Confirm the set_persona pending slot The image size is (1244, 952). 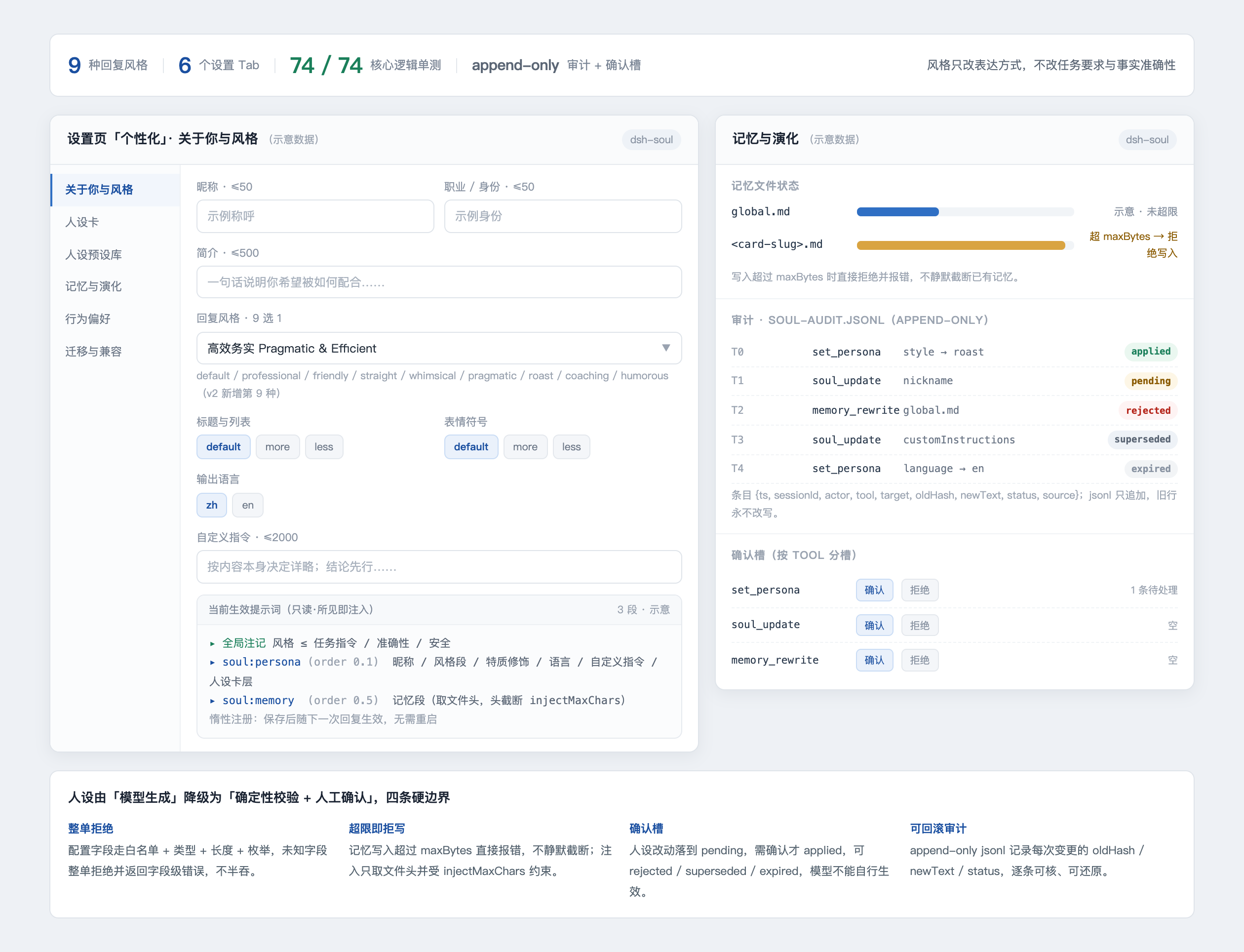click(874, 590)
